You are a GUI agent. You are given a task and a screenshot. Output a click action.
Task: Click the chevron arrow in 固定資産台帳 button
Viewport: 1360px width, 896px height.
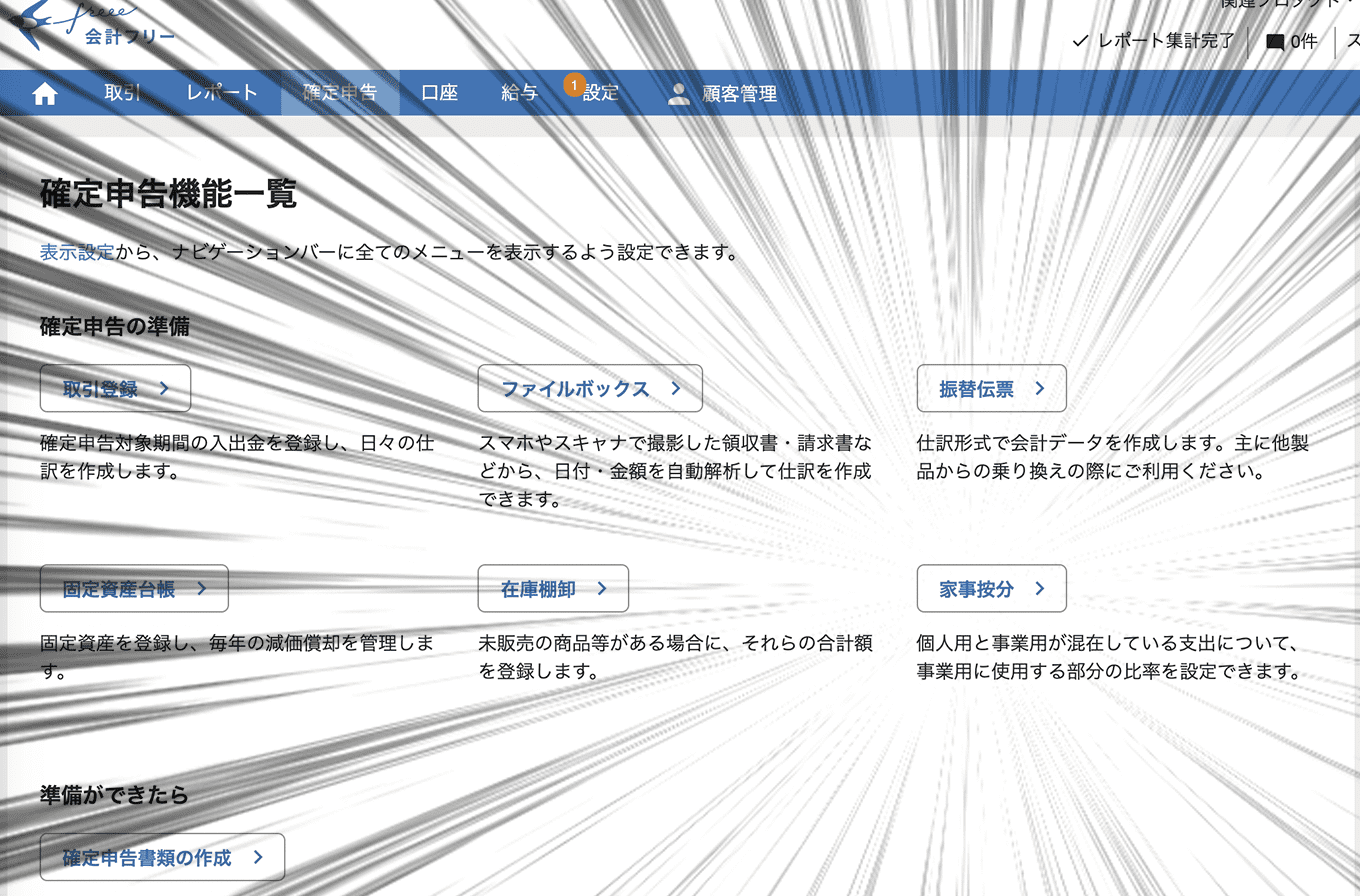[202, 589]
